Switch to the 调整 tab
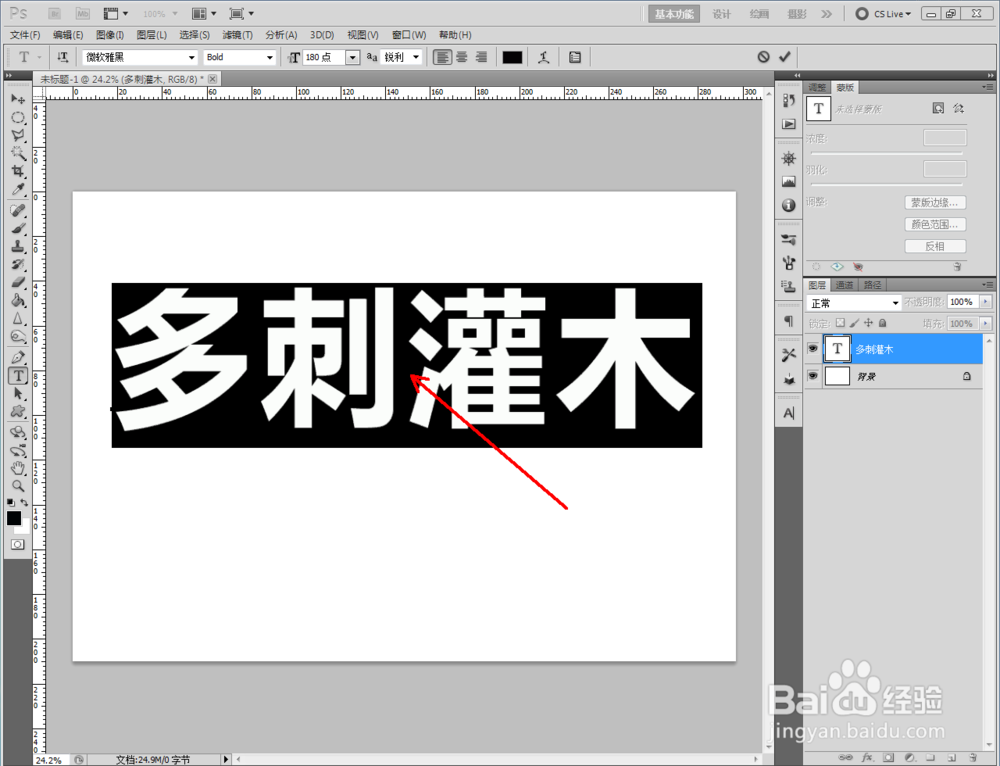This screenshot has width=1000, height=766. coord(817,87)
